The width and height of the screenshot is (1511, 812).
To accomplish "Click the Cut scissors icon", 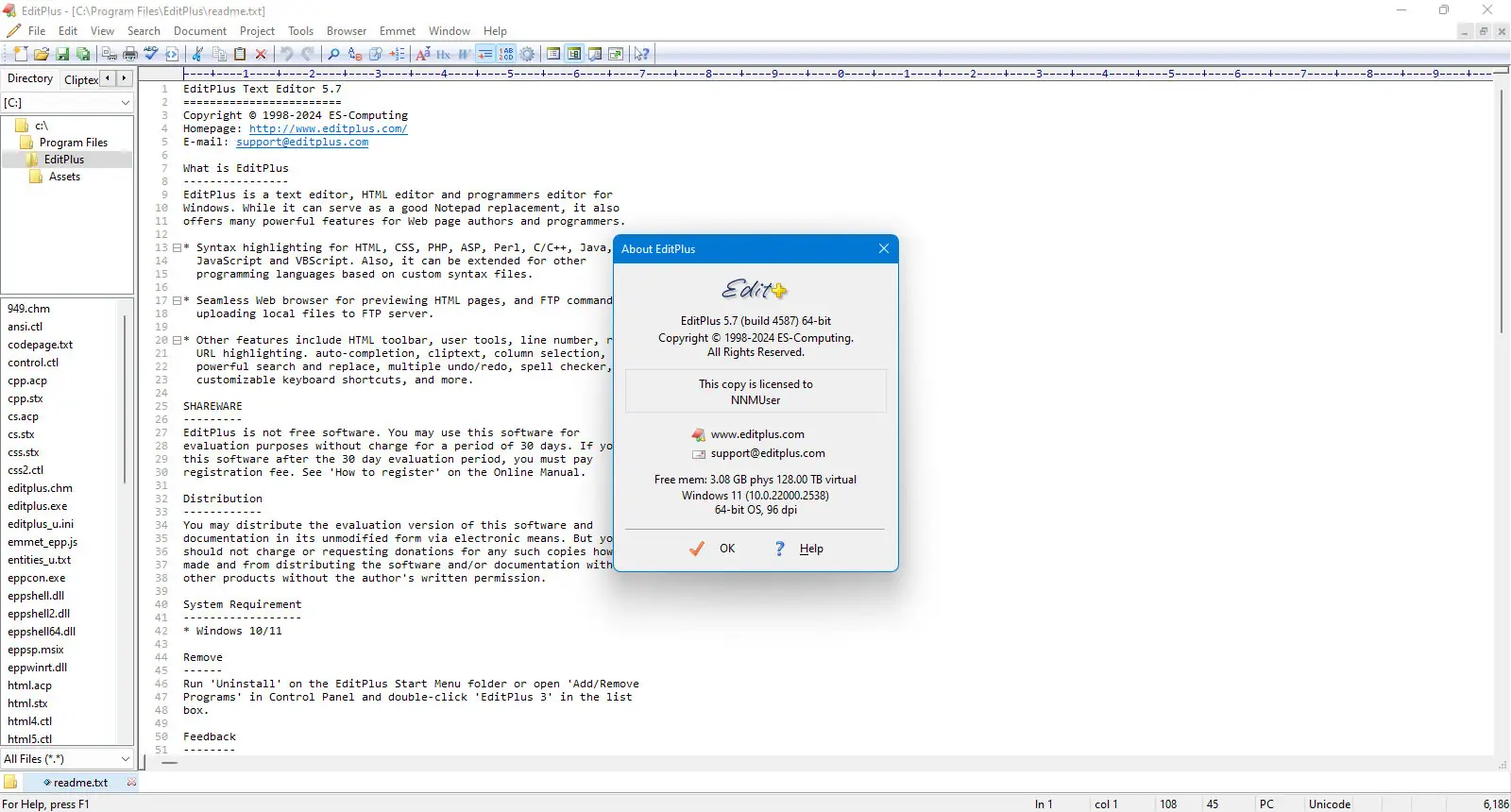I will point(197,54).
